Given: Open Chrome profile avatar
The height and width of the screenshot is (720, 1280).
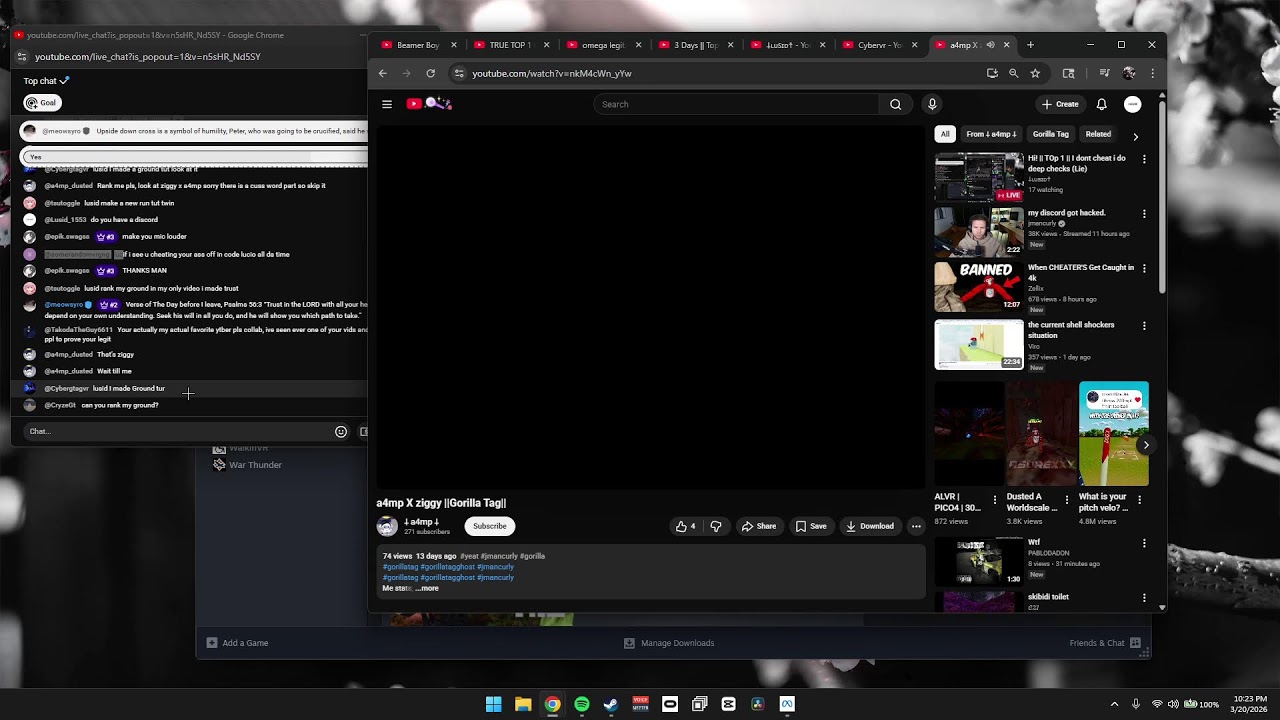Looking at the screenshot, I should point(1129,73).
